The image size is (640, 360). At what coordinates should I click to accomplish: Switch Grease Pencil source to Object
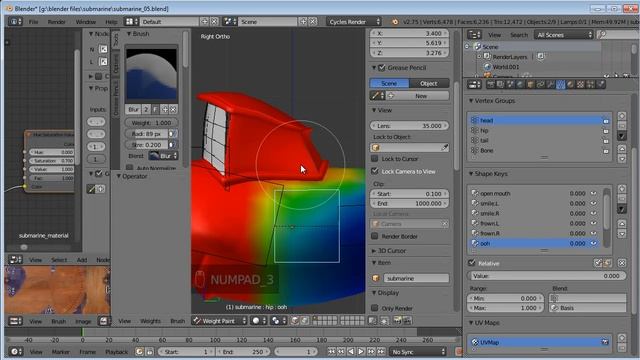coord(429,83)
